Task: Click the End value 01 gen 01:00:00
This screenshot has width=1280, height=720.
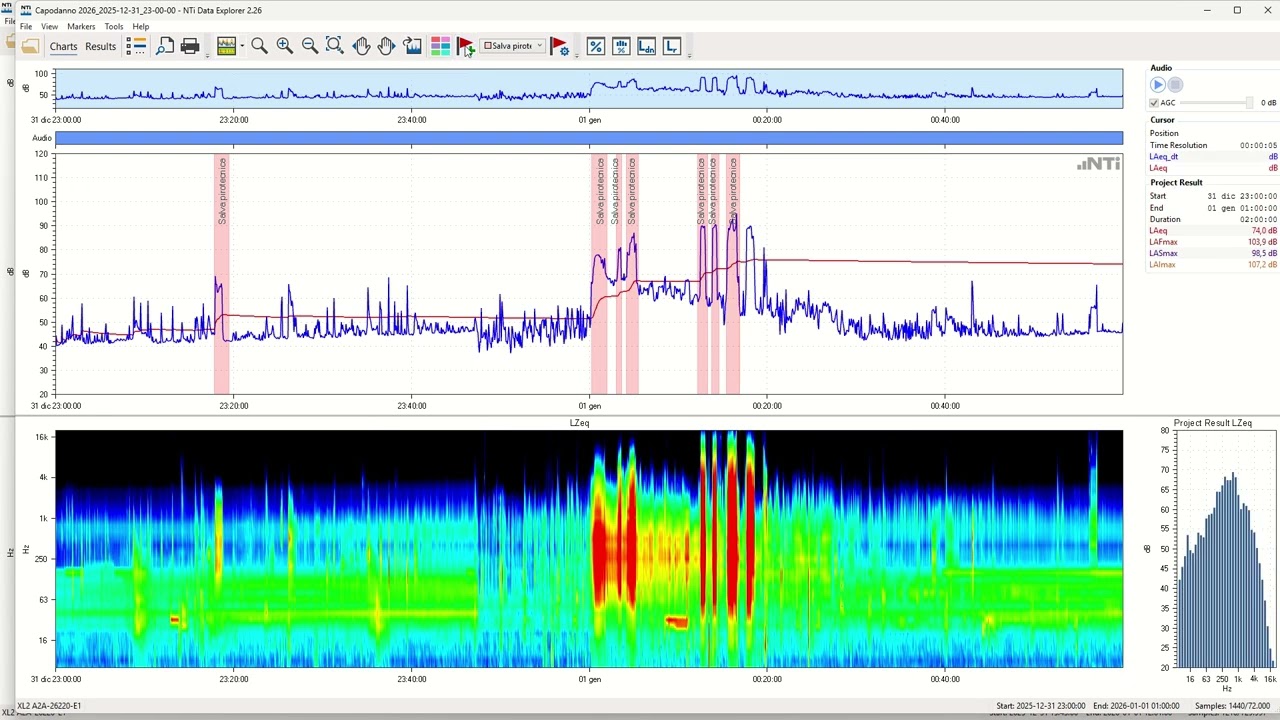Action: 1242,208
